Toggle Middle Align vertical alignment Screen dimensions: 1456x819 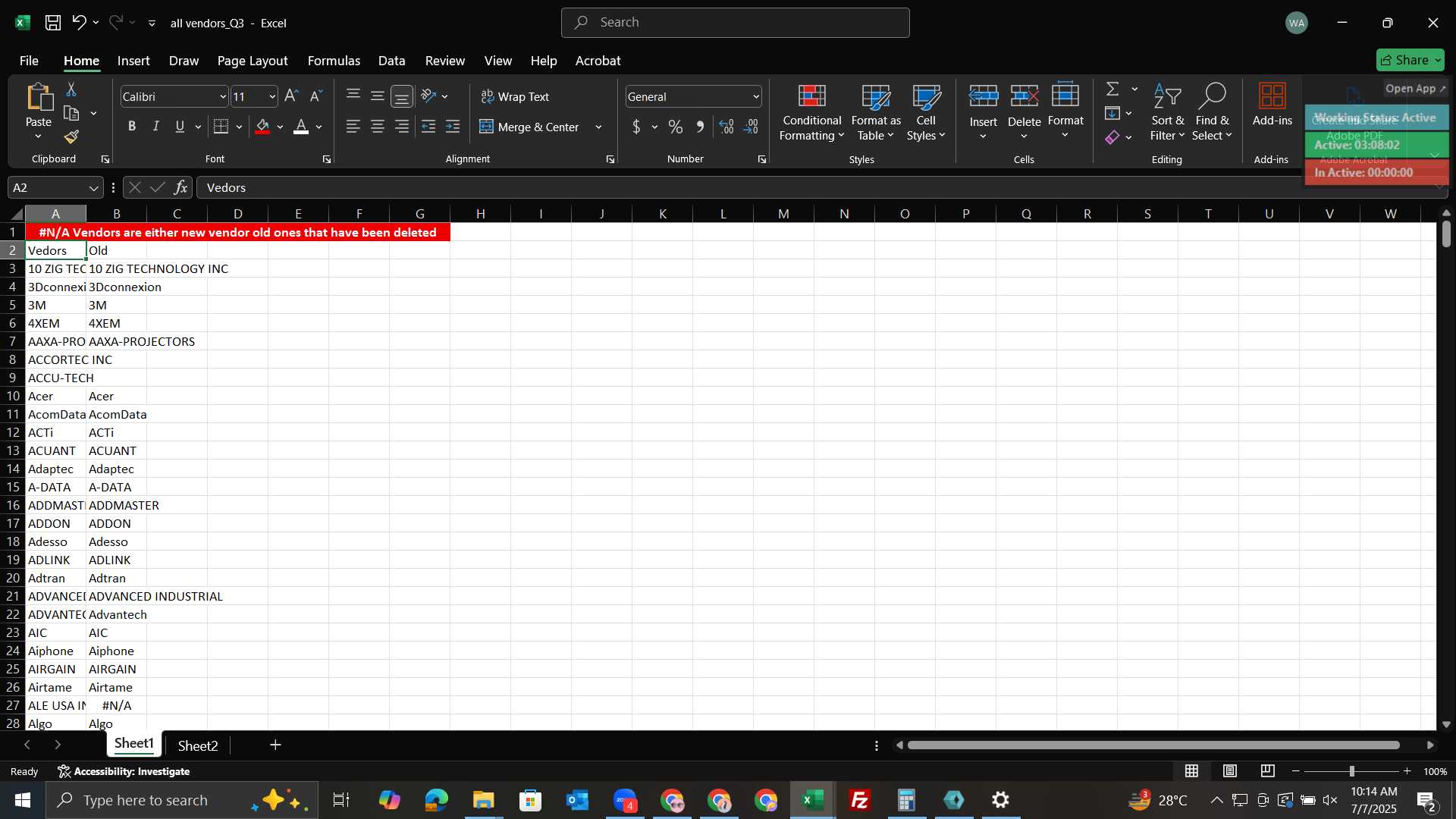378,96
